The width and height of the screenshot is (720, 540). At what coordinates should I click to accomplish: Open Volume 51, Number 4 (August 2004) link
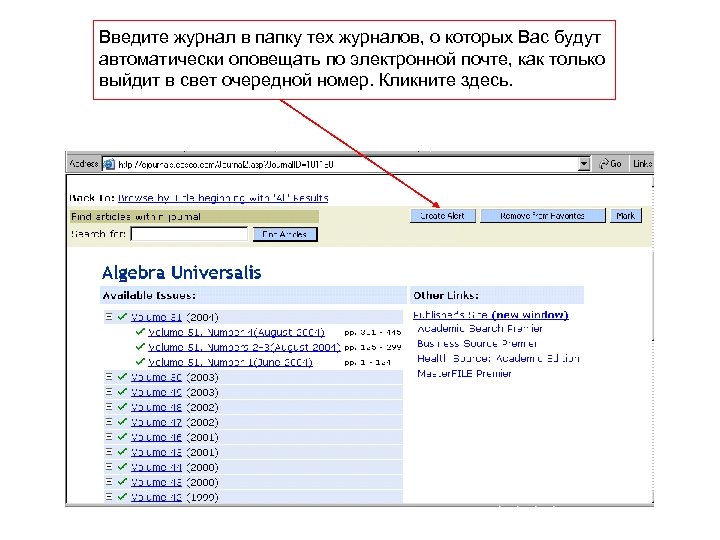point(236,332)
